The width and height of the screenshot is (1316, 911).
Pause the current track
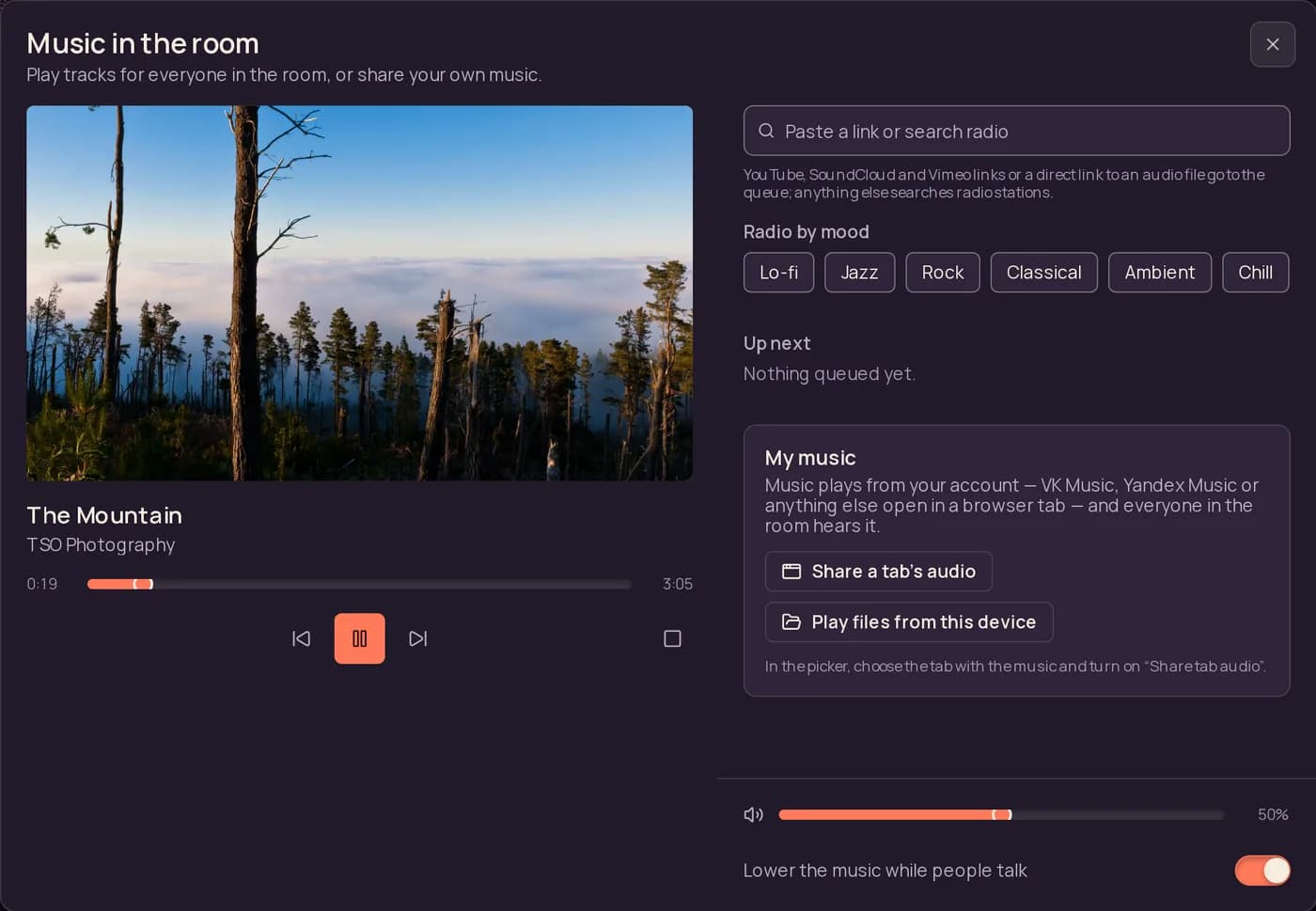[359, 638]
